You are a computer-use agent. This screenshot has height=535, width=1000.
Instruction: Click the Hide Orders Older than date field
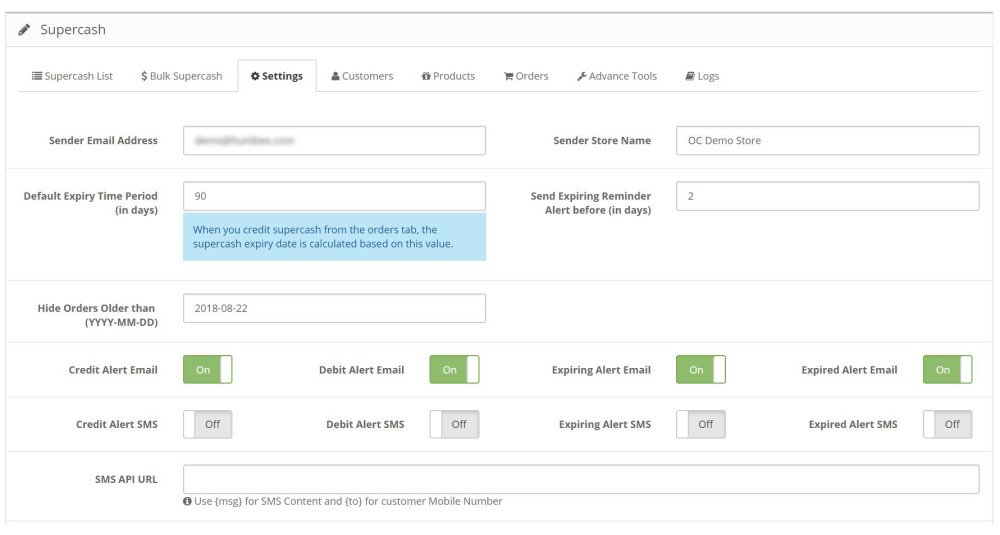click(334, 308)
